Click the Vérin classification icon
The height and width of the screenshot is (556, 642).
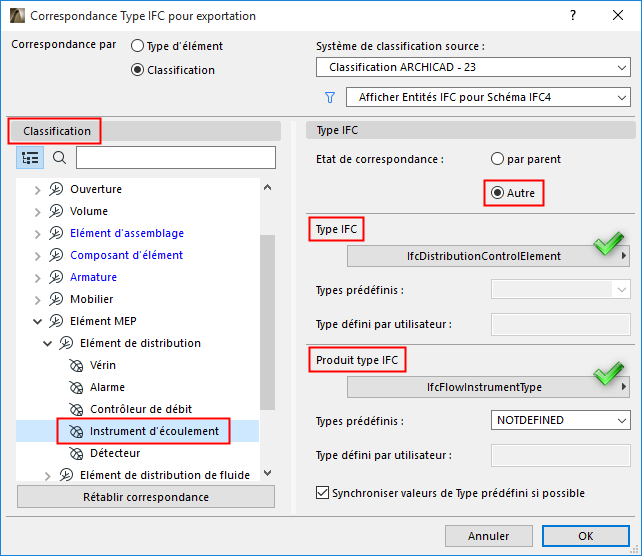pos(75,365)
